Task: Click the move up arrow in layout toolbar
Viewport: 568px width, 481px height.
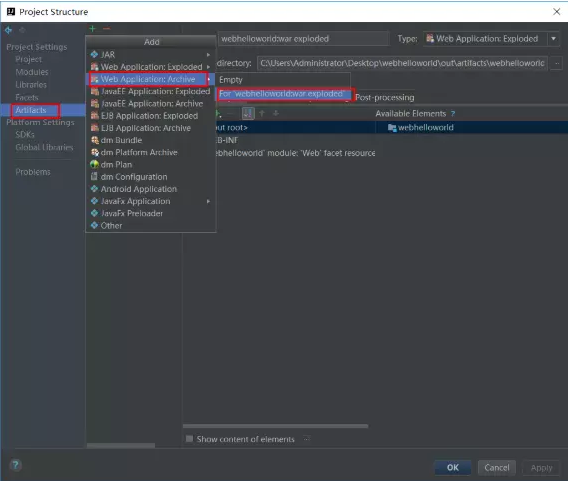Action: coord(262,113)
